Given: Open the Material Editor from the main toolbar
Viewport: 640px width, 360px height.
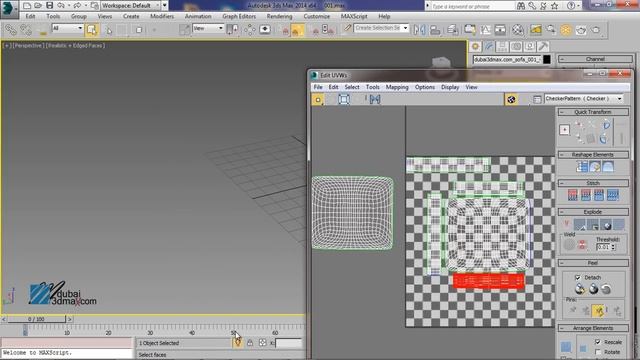Looking at the screenshot, I should tap(518, 29).
